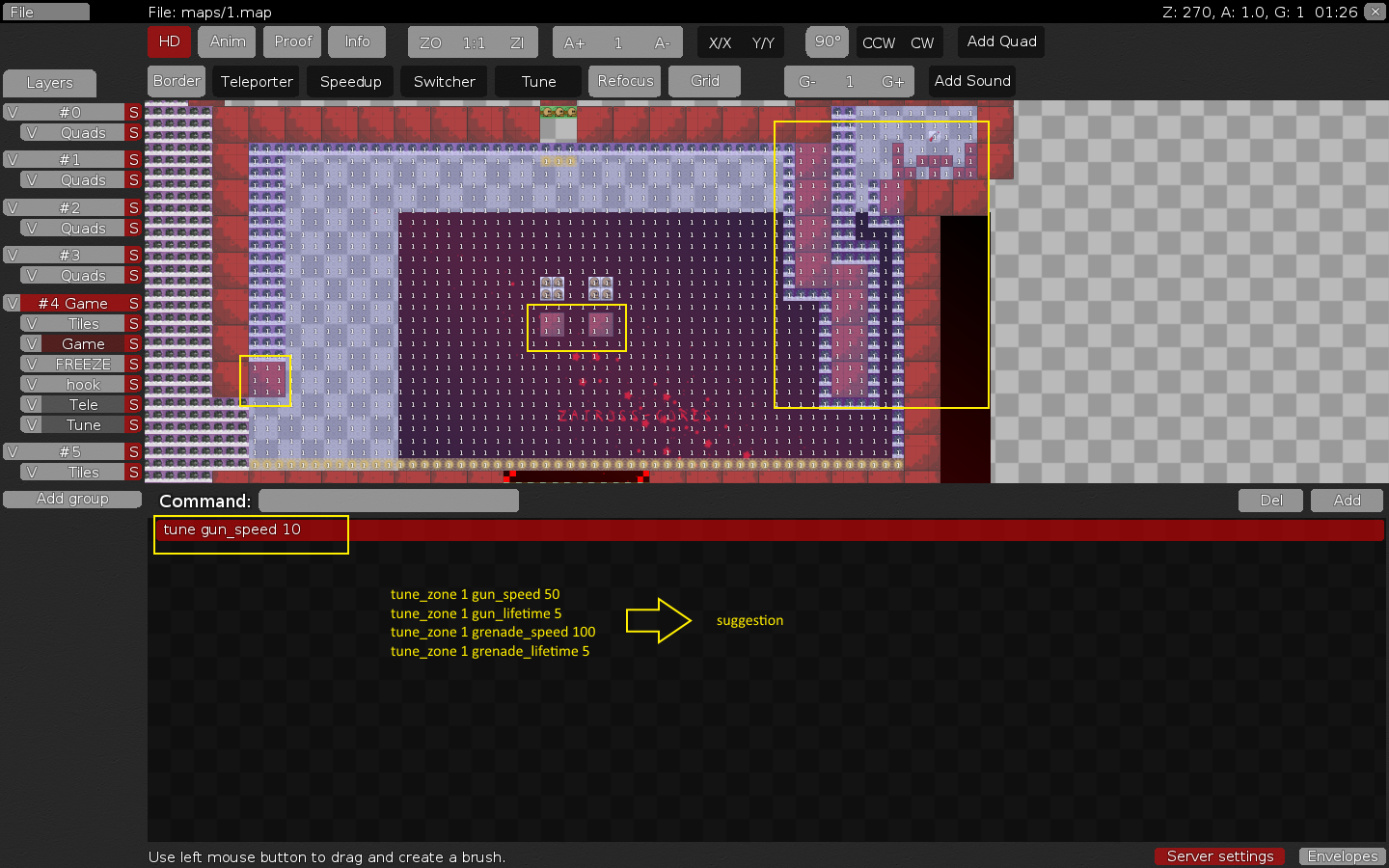Switch to Server settings tab
The image size is (1389, 868).
click(1219, 856)
